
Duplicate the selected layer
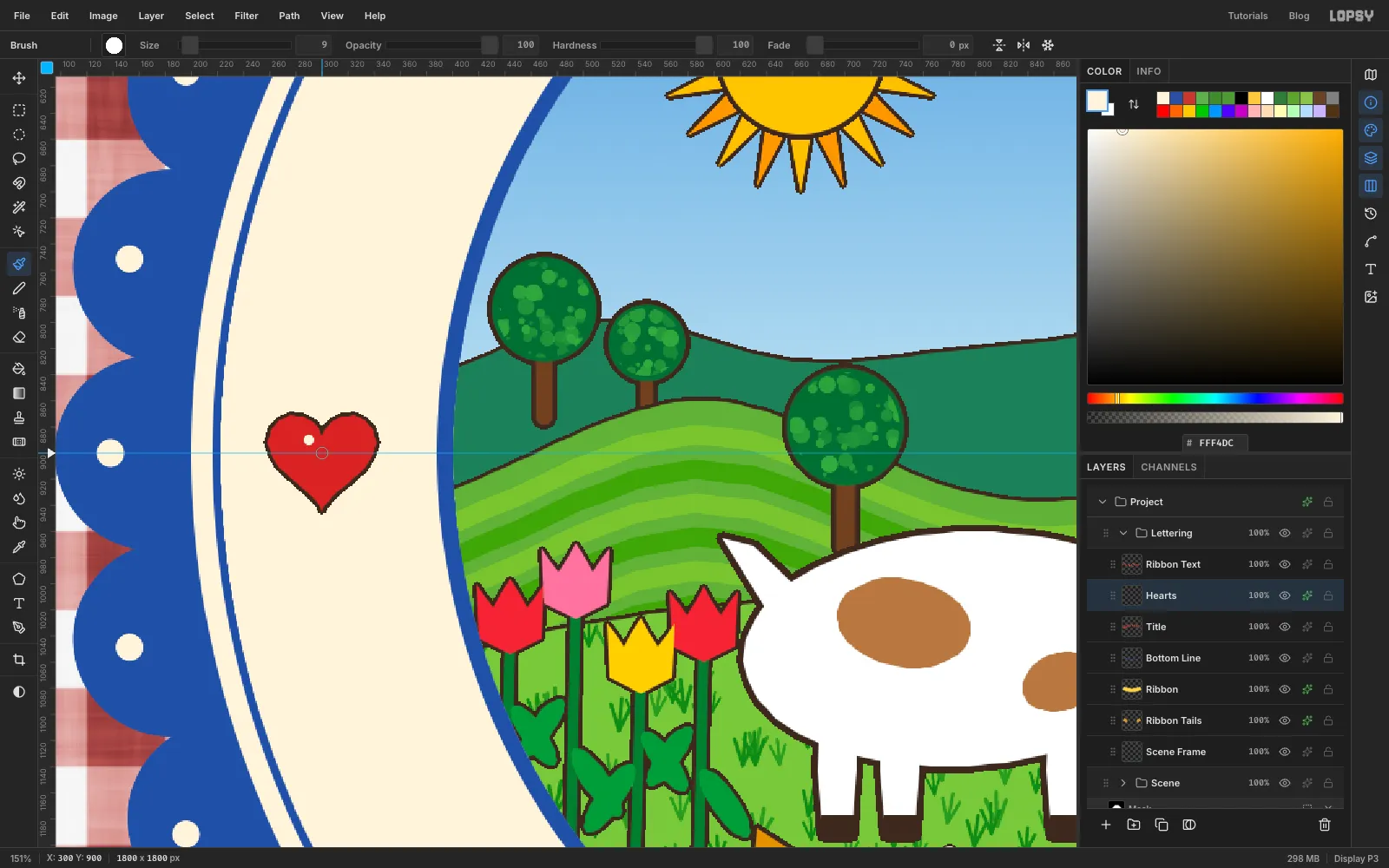(x=1162, y=825)
